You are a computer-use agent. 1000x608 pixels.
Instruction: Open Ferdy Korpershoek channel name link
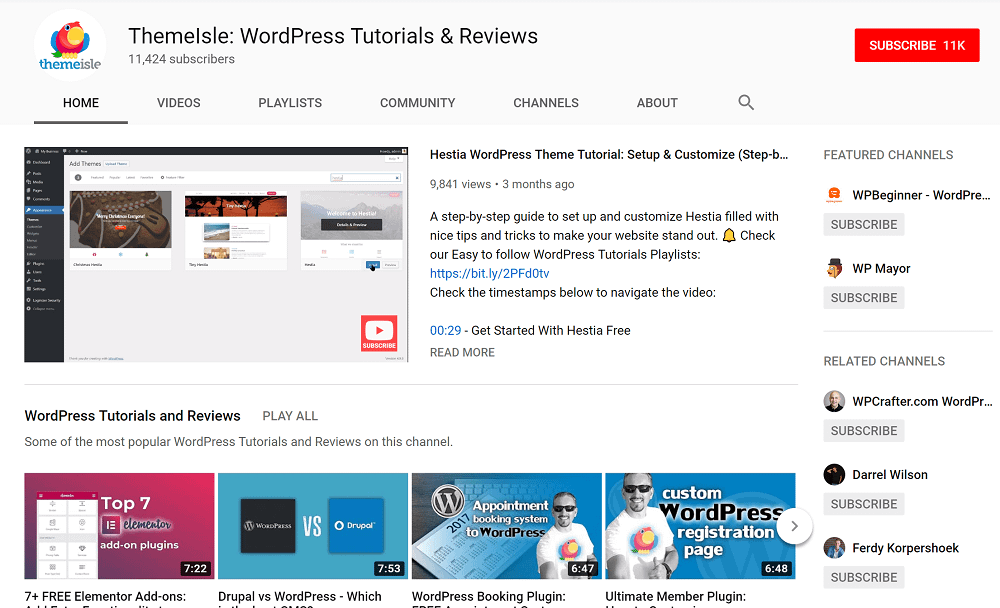906,548
